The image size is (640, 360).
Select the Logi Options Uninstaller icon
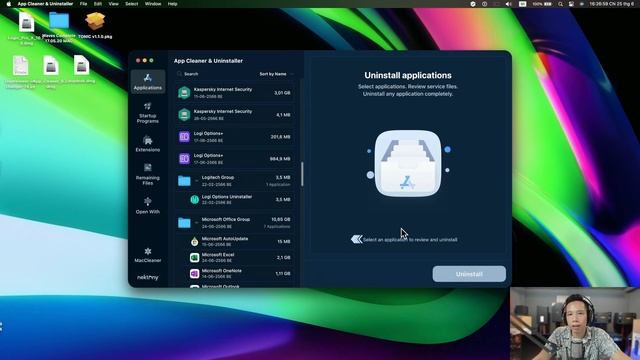tap(195, 200)
